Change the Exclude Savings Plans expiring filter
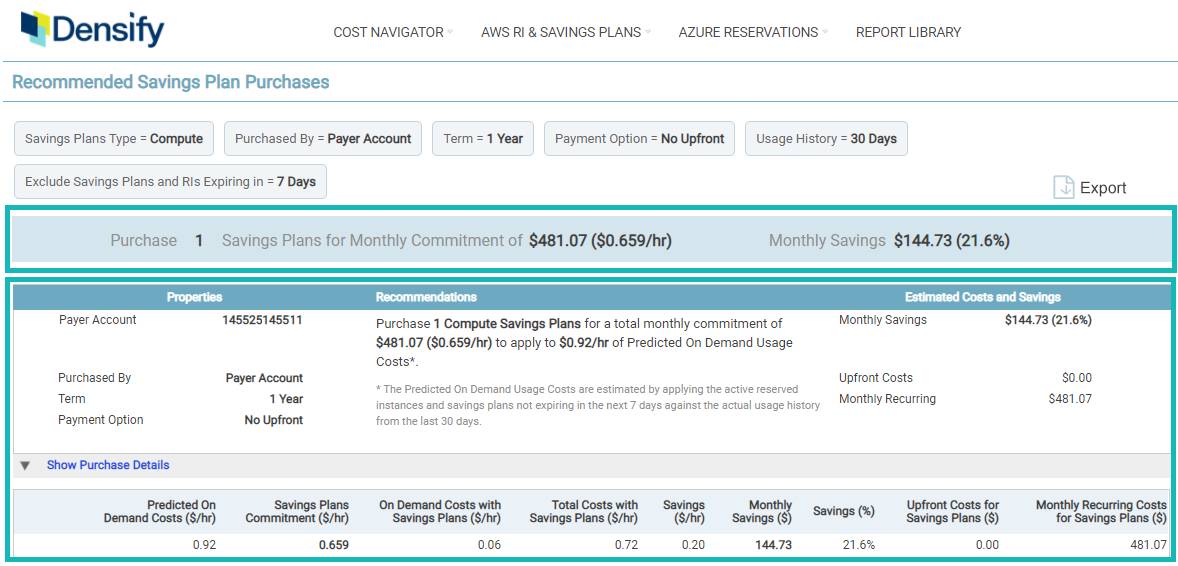Viewport: 1178px width, 566px height. point(170,182)
